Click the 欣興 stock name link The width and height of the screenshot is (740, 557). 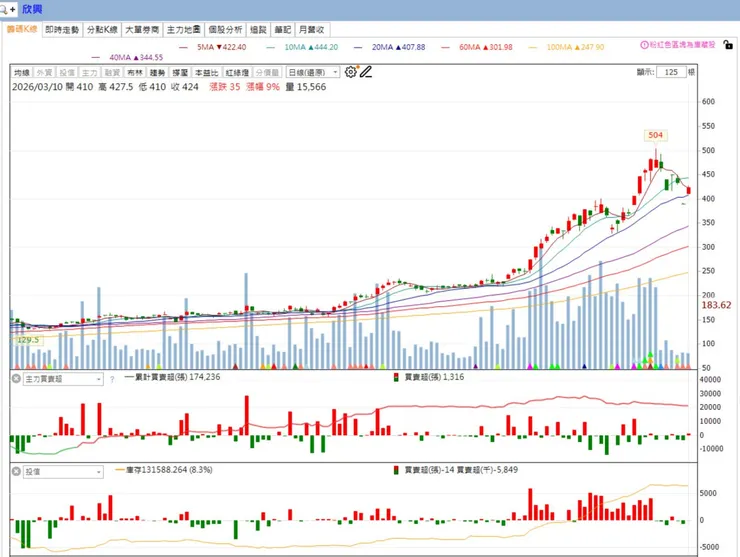(x=32, y=9)
